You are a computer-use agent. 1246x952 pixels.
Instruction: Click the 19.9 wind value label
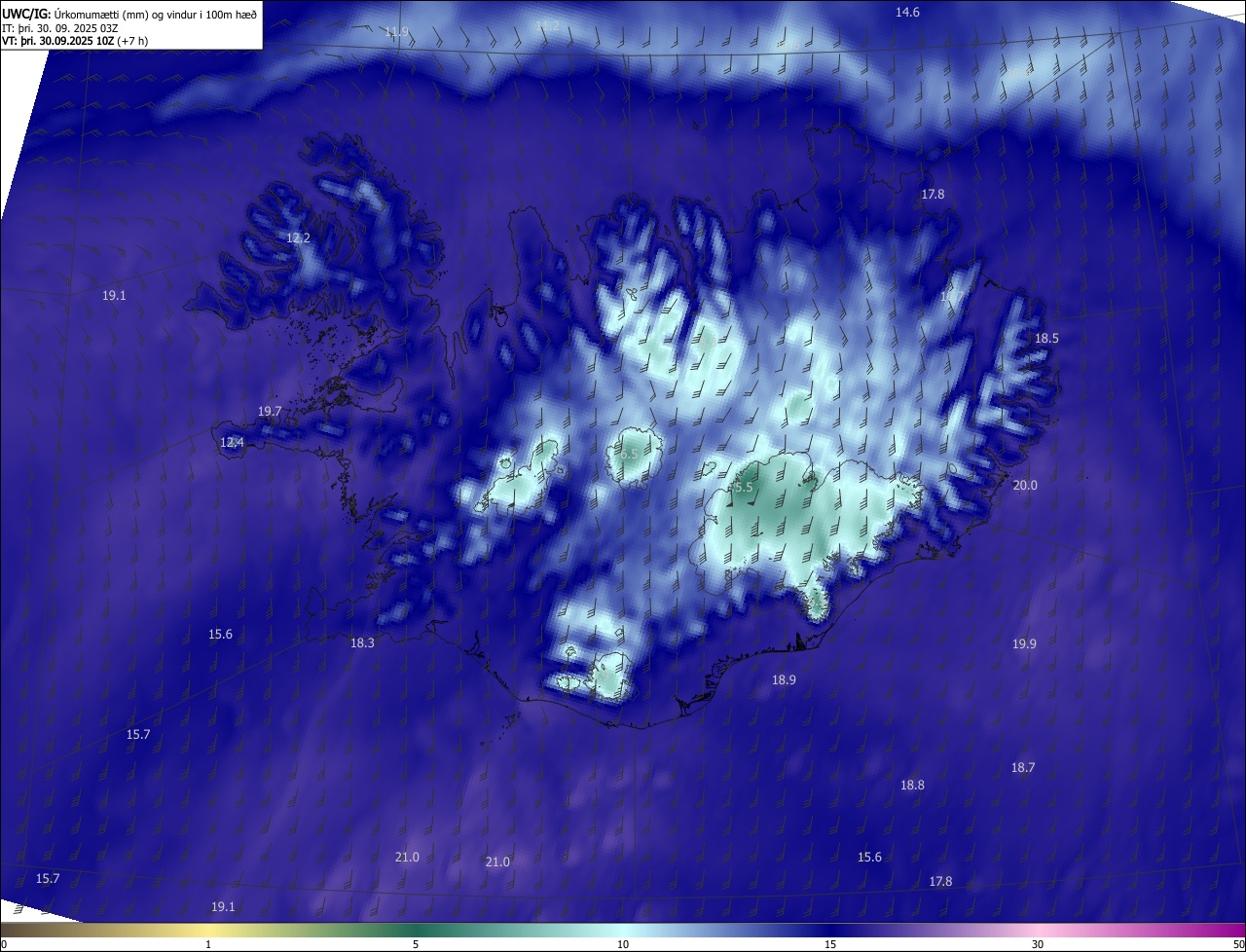[1024, 644]
